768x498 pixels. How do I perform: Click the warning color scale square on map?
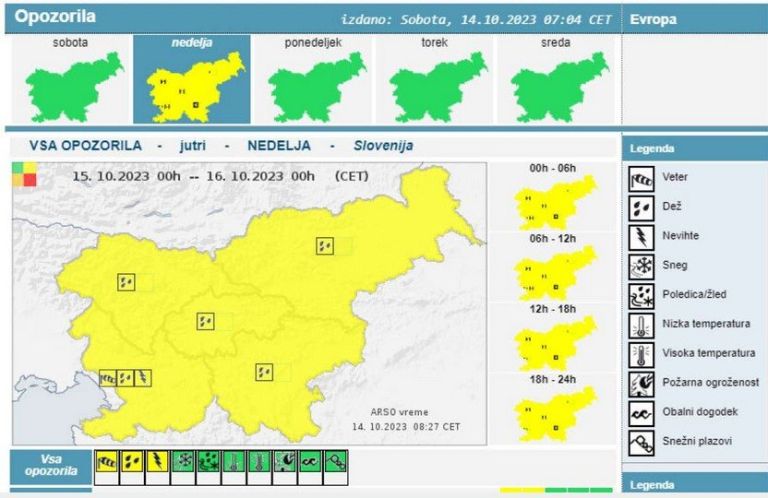[23, 174]
